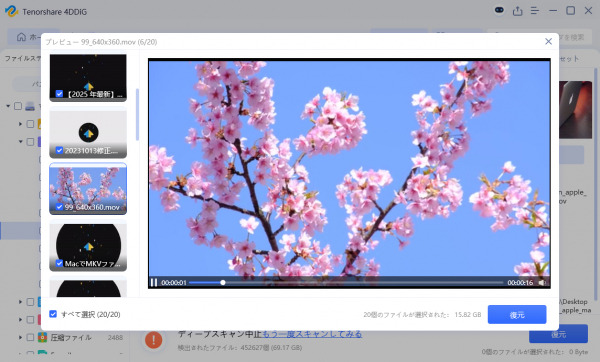Viewport: 600px width, 362px height.
Task: Collapse the top drive tree node arrow
Action: point(8,106)
